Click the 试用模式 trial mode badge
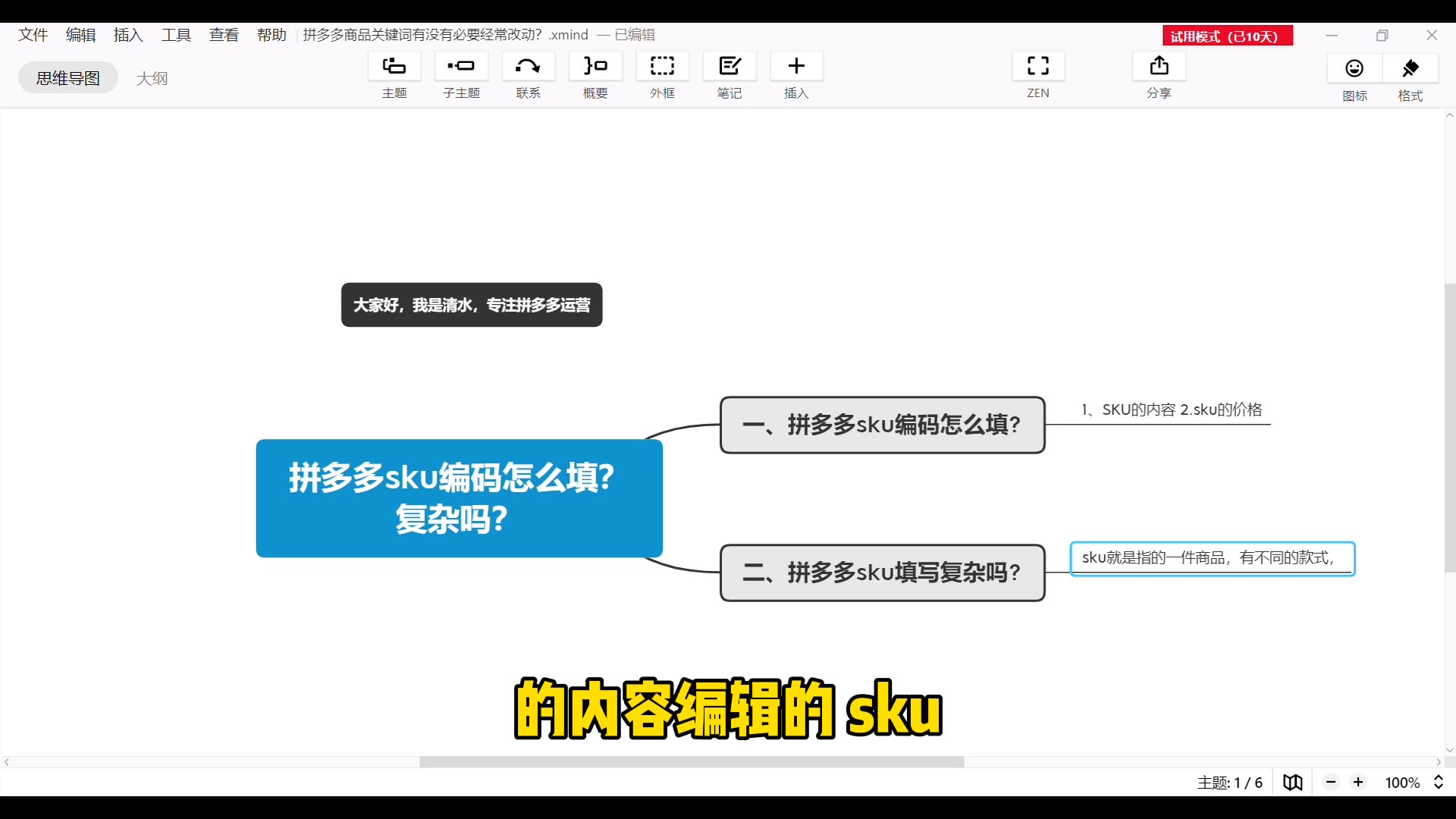The width and height of the screenshot is (1456, 819). coord(1226,35)
